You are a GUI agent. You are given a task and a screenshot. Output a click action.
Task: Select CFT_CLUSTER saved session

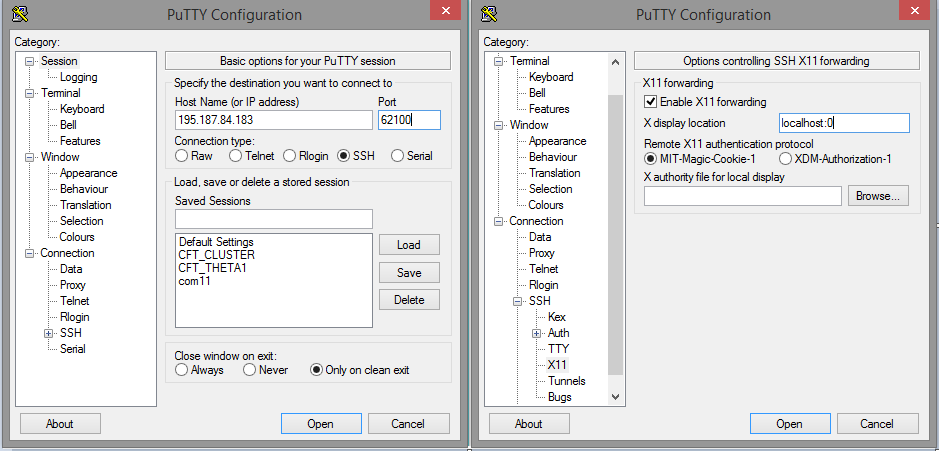point(216,255)
